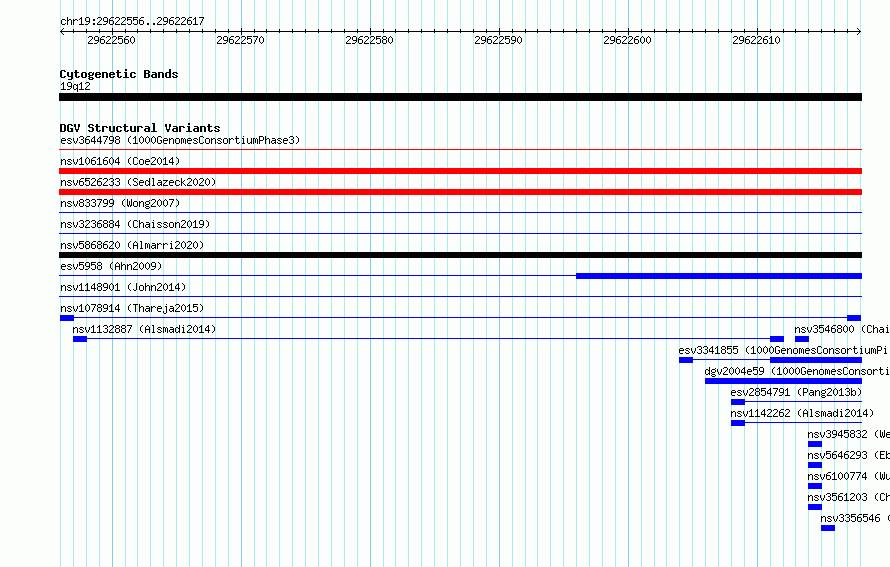Click ruler position 29622560
This screenshot has height=567, width=890.
point(111,40)
